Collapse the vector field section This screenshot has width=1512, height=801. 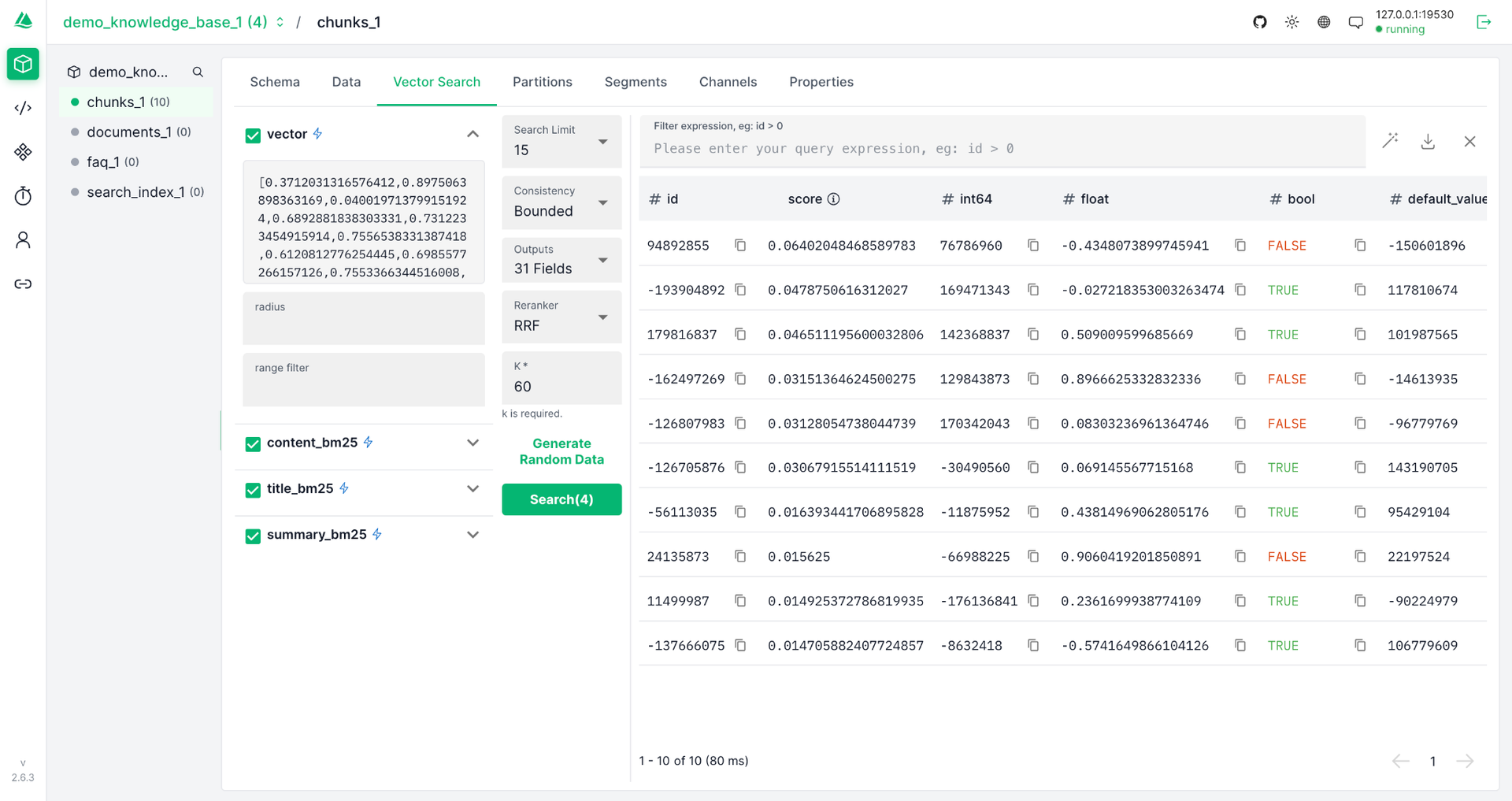pos(472,134)
